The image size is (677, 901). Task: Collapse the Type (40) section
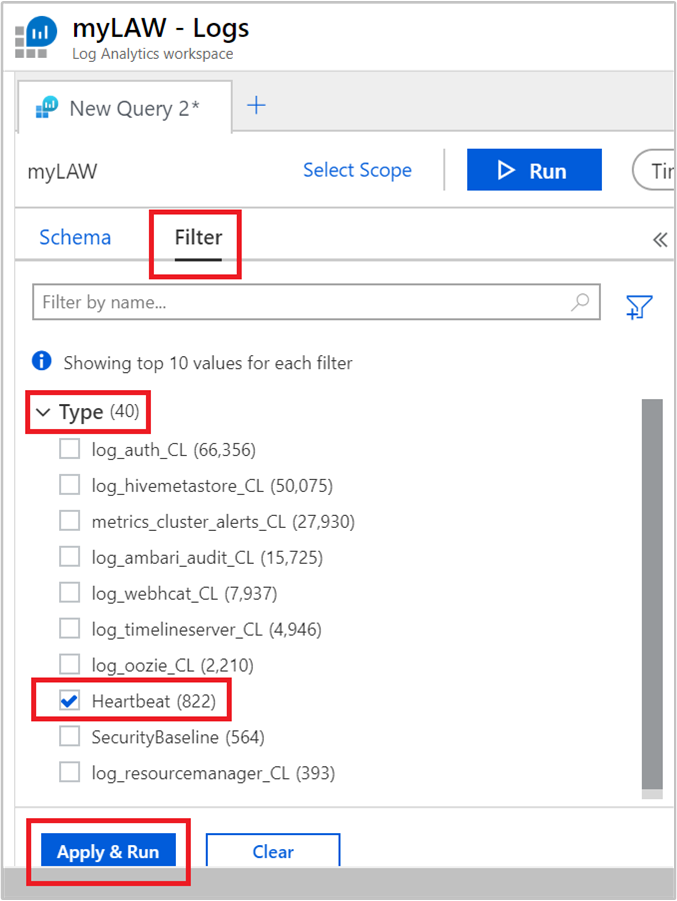[43, 411]
